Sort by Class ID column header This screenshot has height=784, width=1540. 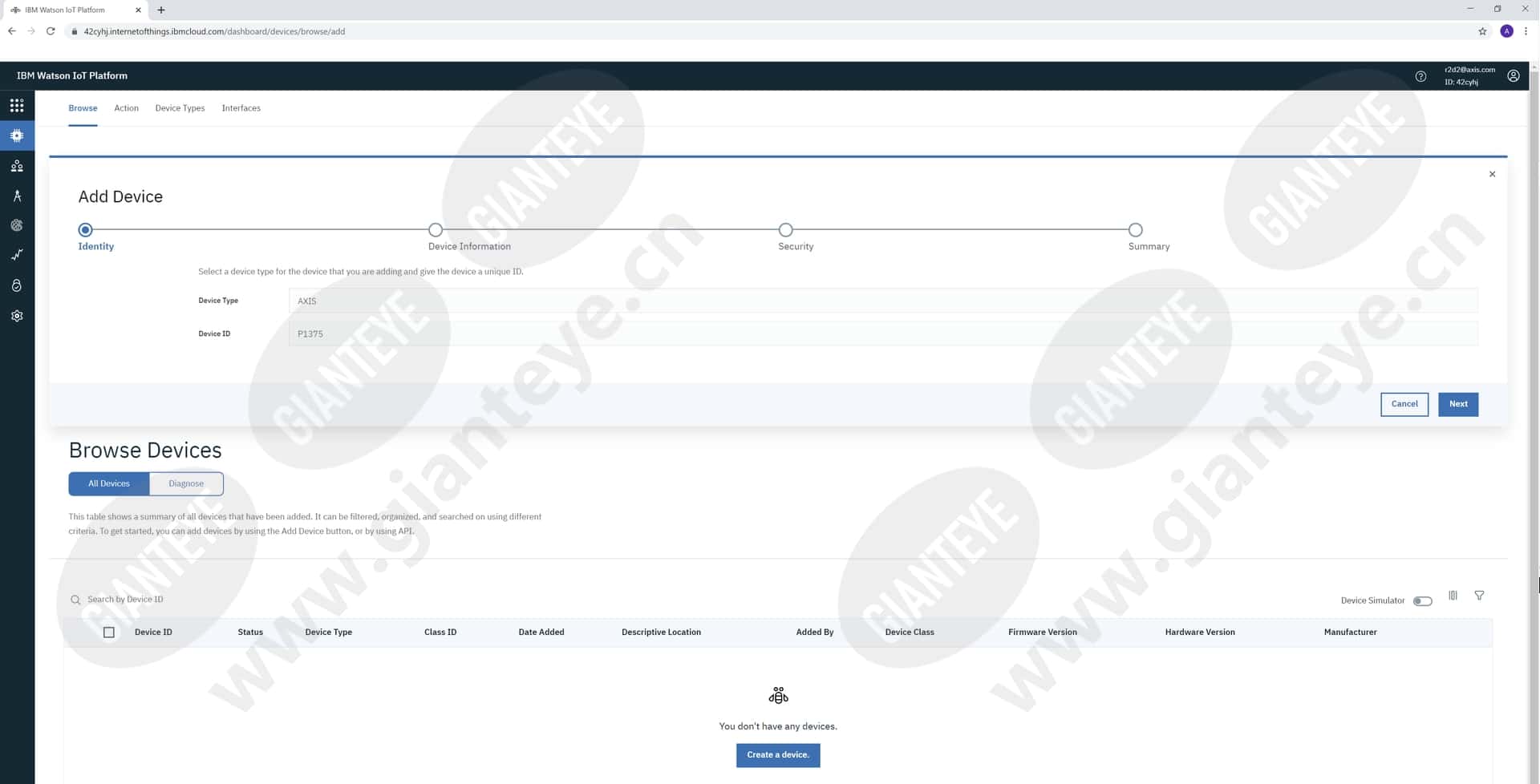[440, 632]
